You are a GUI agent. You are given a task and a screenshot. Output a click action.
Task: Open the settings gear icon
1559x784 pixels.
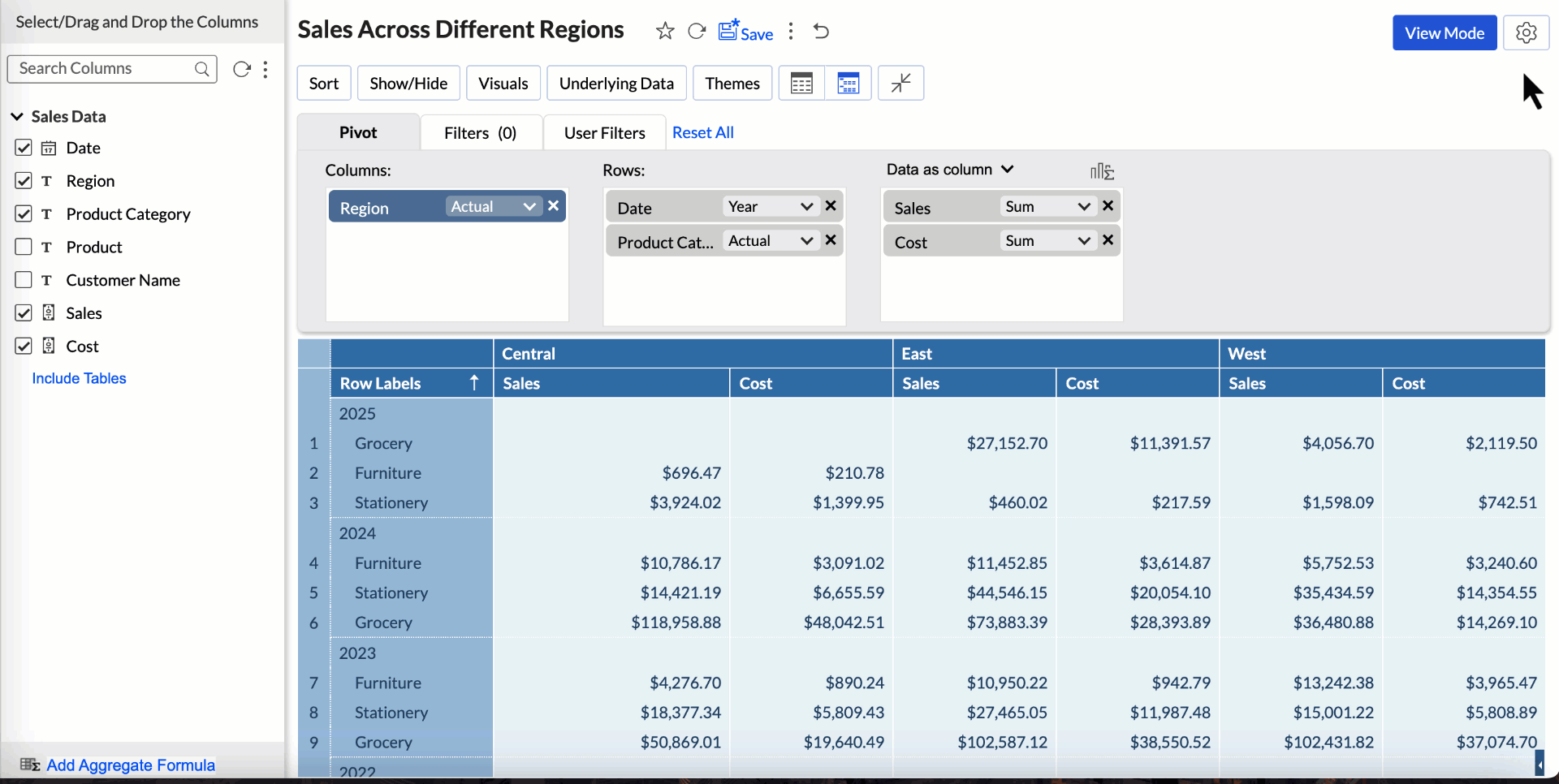pyautogui.click(x=1526, y=33)
